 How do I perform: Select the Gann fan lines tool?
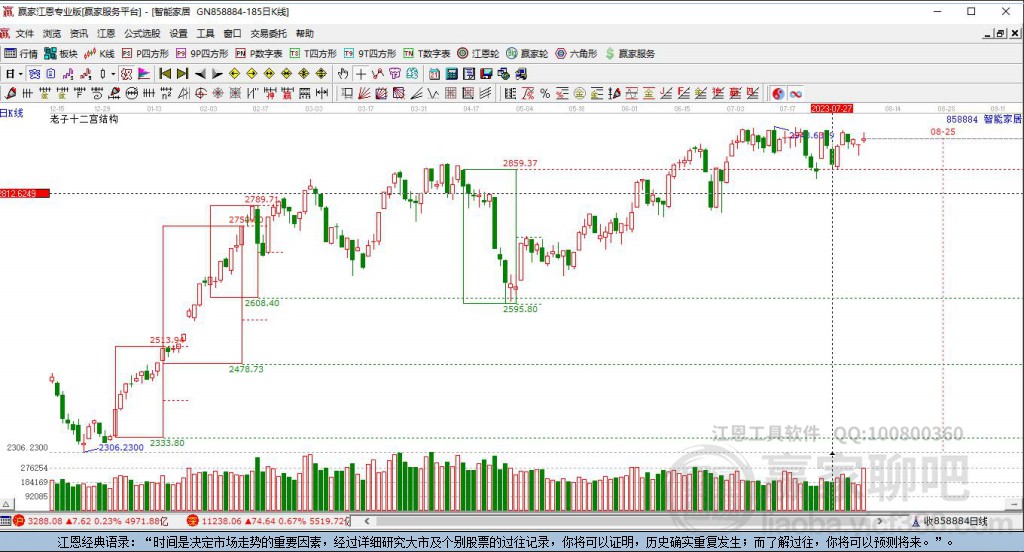tap(364, 93)
